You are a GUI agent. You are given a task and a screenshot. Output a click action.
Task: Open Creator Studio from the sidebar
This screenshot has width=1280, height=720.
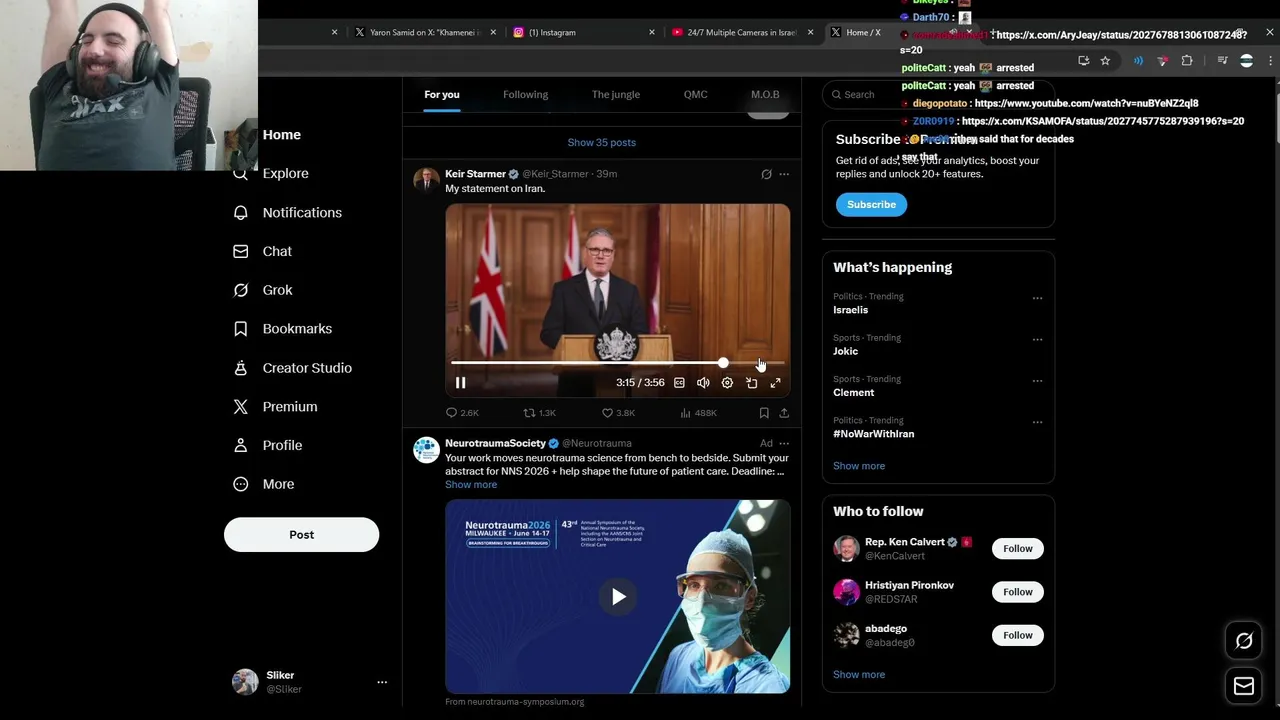point(292,368)
